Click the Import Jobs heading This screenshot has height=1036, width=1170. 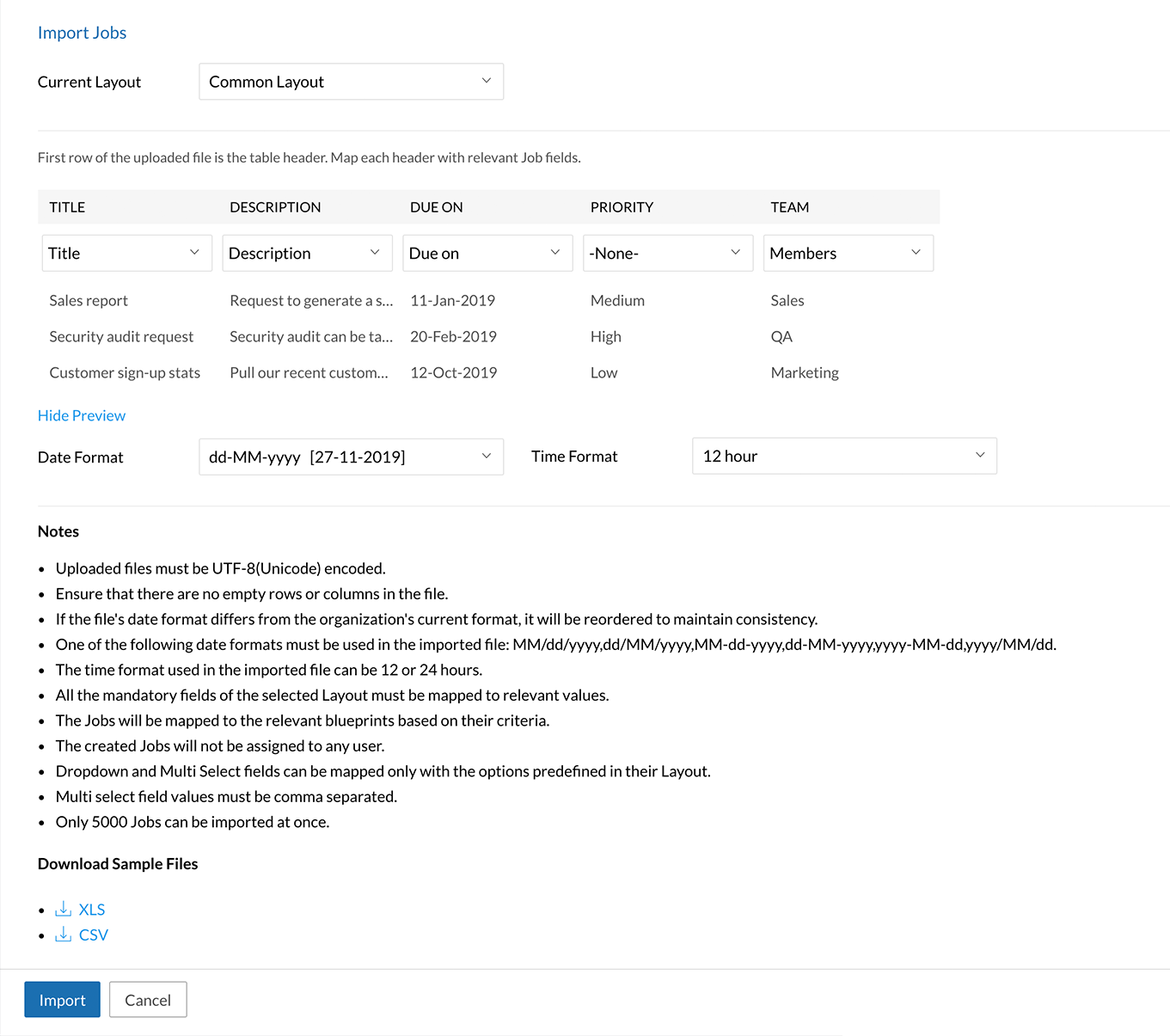[x=82, y=33]
